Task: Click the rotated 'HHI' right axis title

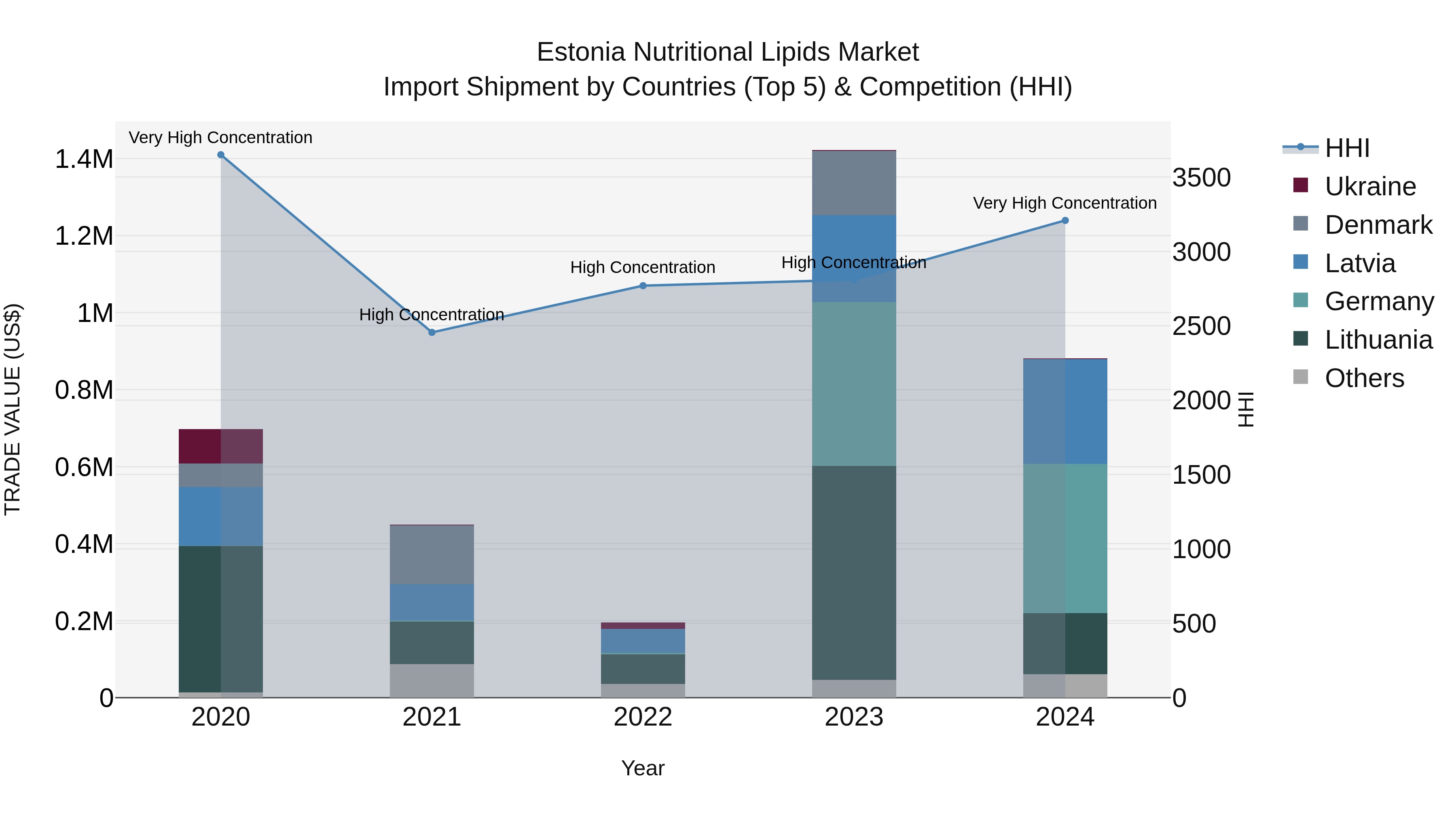Action: 1246,409
